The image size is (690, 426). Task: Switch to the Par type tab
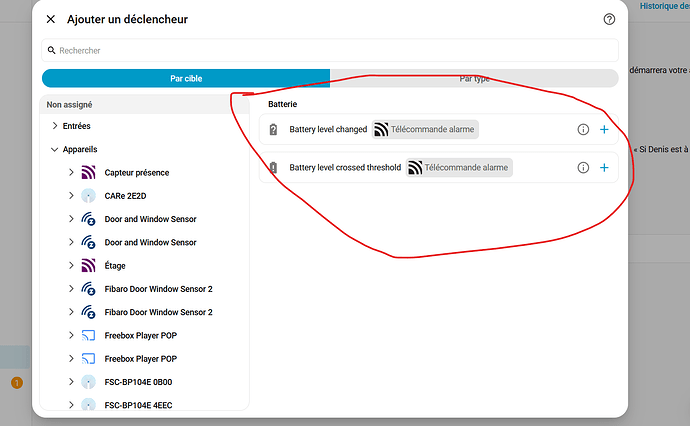point(474,78)
